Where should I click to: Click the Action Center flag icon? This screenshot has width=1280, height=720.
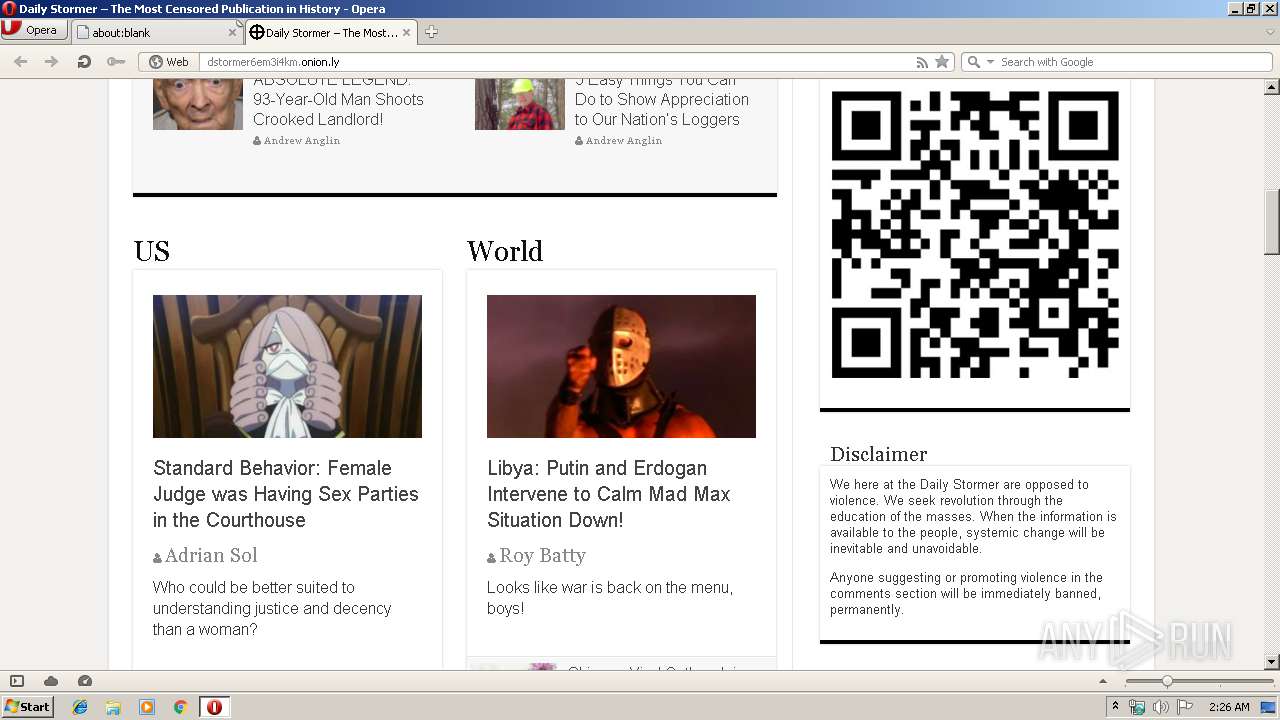[x=1185, y=707]
